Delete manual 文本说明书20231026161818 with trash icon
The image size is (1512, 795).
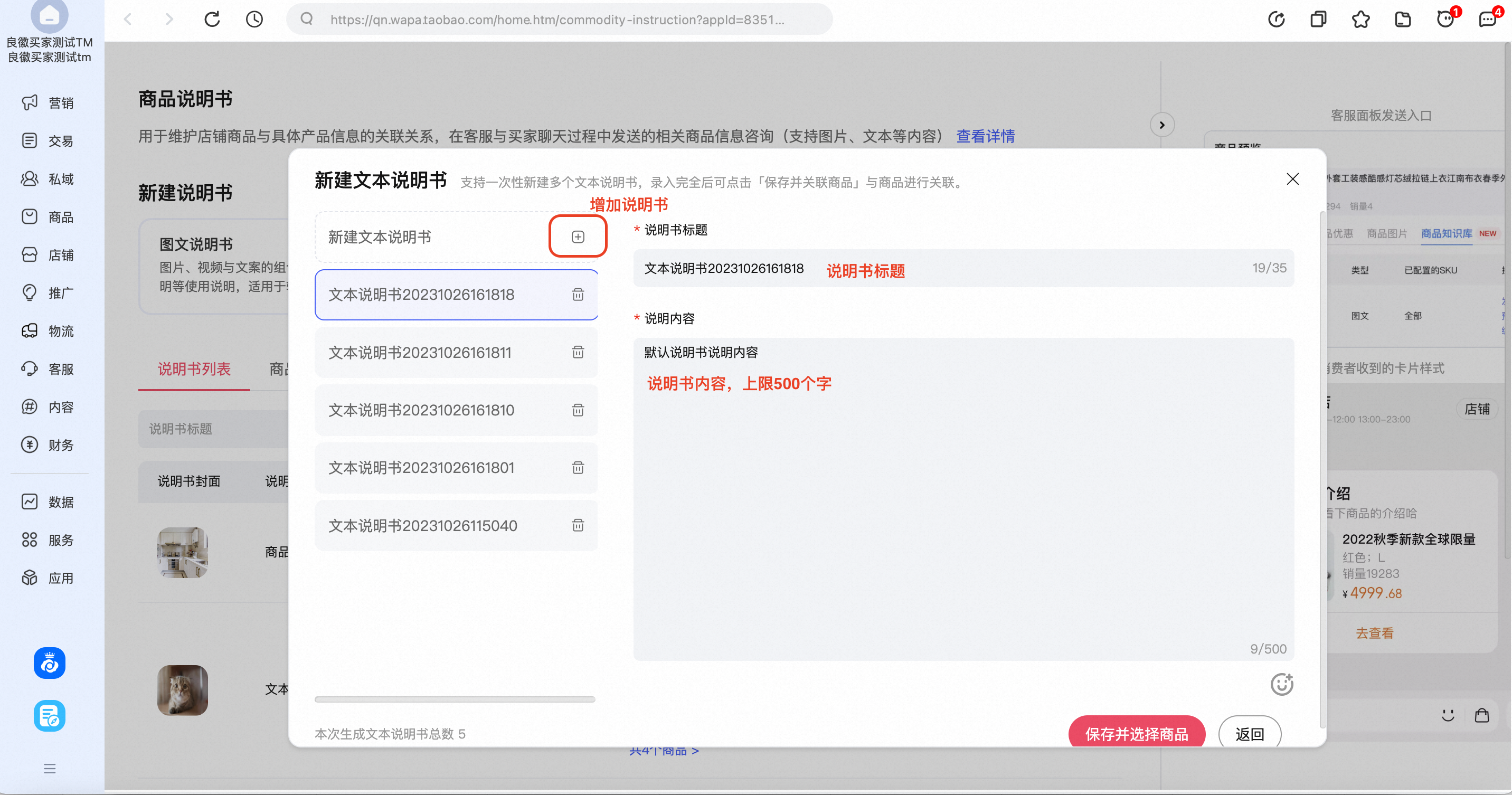pyautogui.click(x=578, y=295)
